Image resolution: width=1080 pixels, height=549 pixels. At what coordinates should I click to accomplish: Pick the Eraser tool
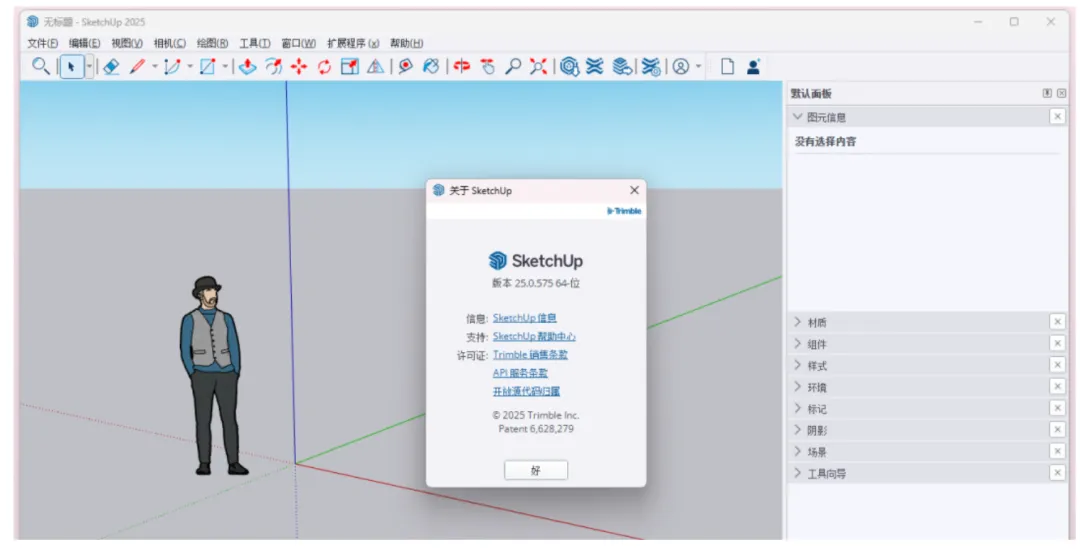tap(111, 66)
